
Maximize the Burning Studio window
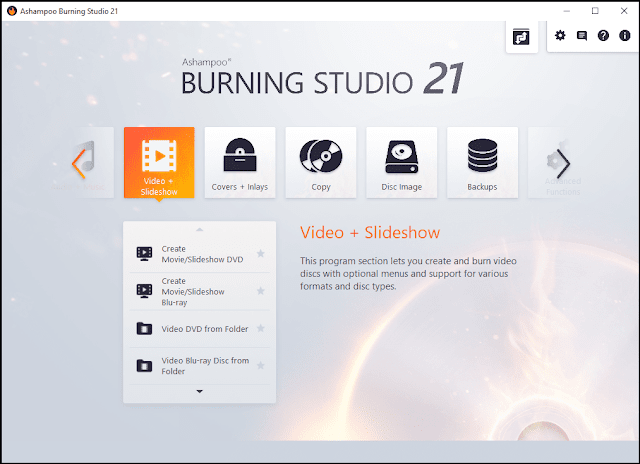click(595, 11)
